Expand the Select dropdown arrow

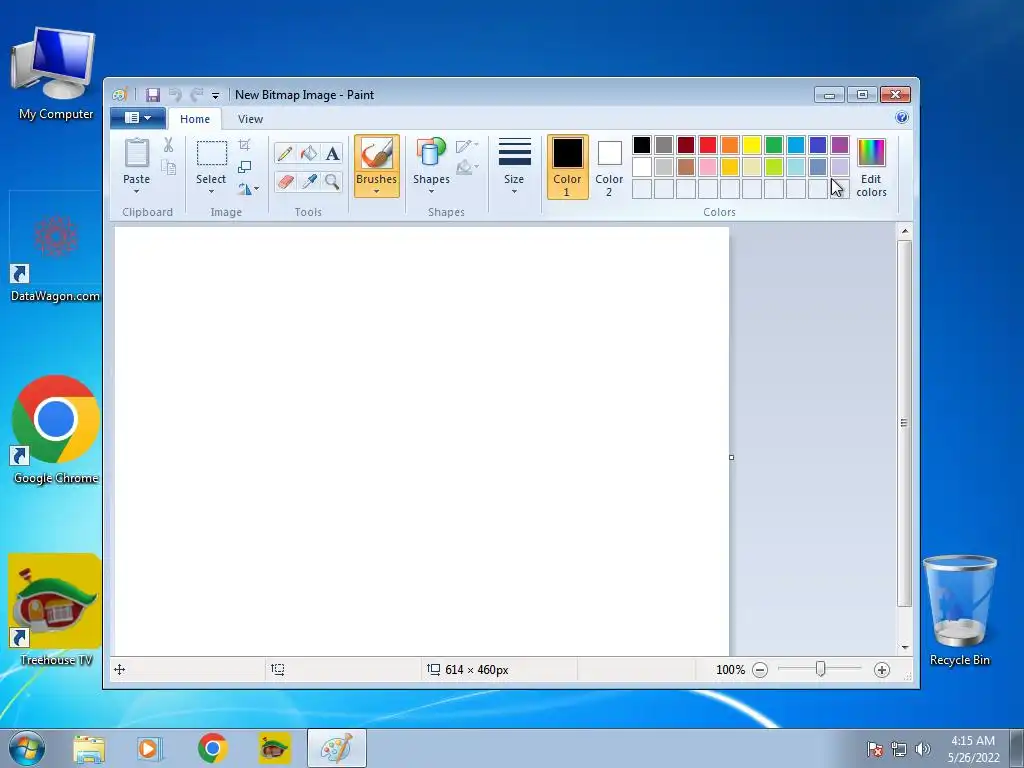pyautogui.click(x=212, y=191)
